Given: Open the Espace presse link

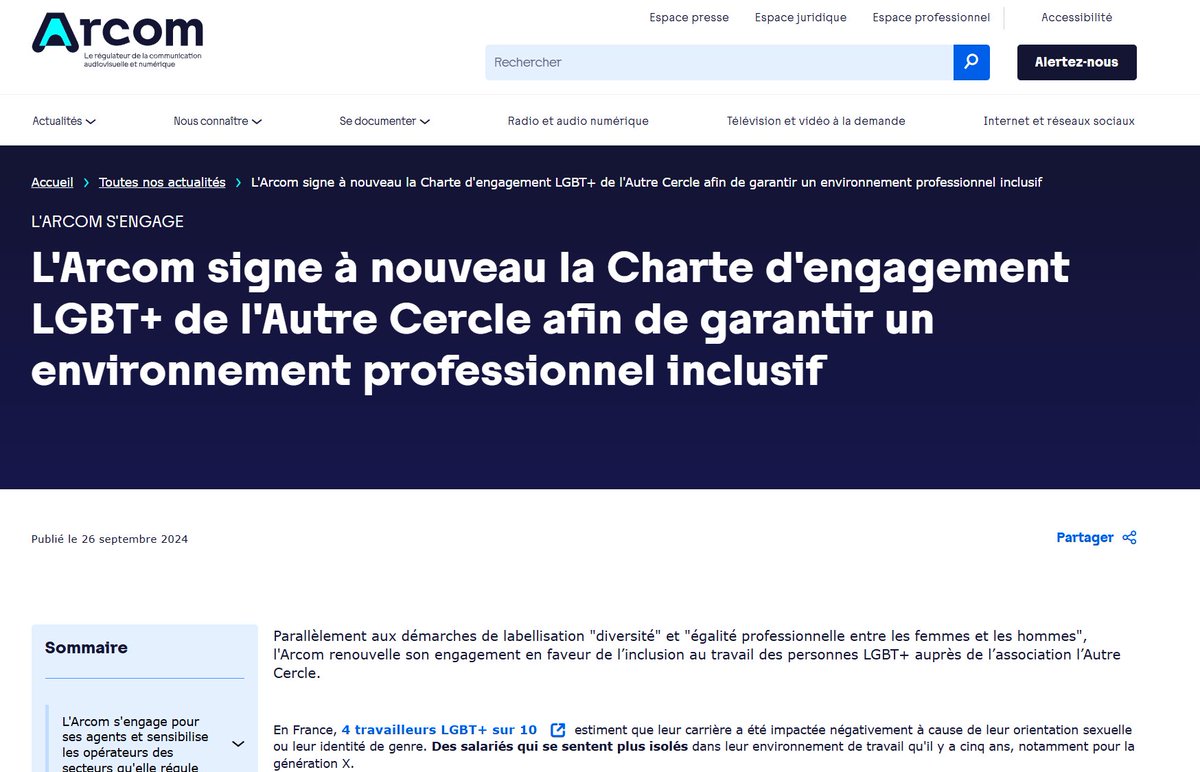Looking at the screenshot, I should 688,17.
